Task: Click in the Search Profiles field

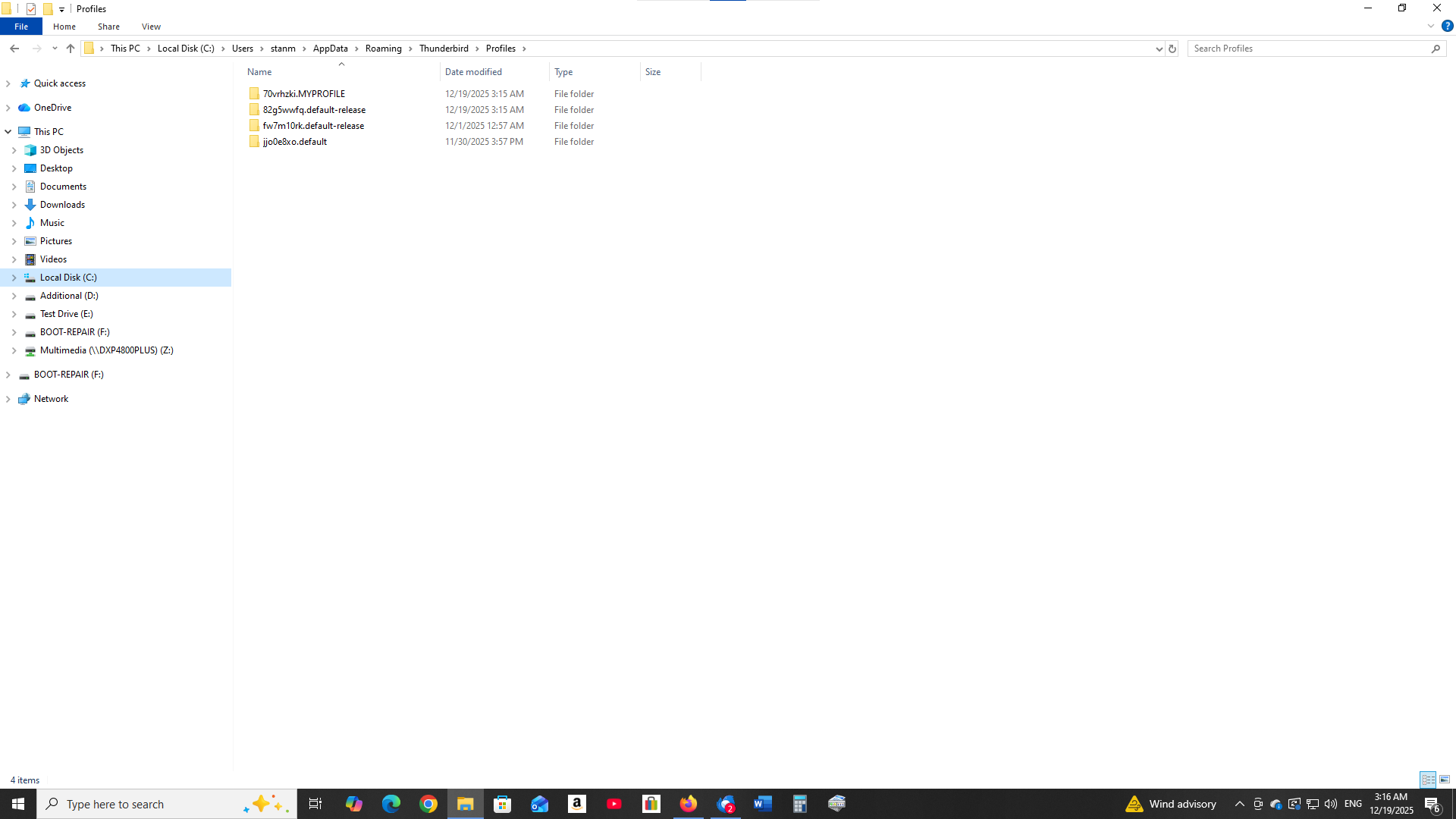Action: pyautogui.click(x=1308, y=49)
